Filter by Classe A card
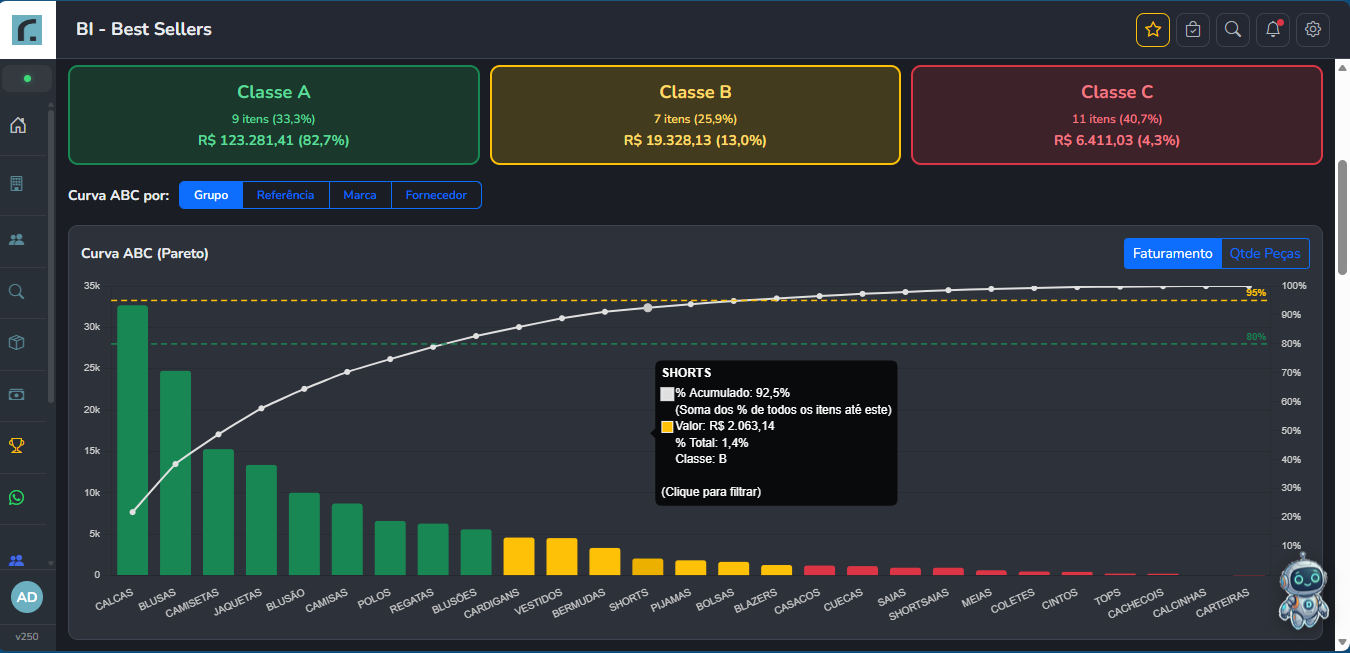The height and width of the screenshot is (653, 1350). (x=274, y=115)
